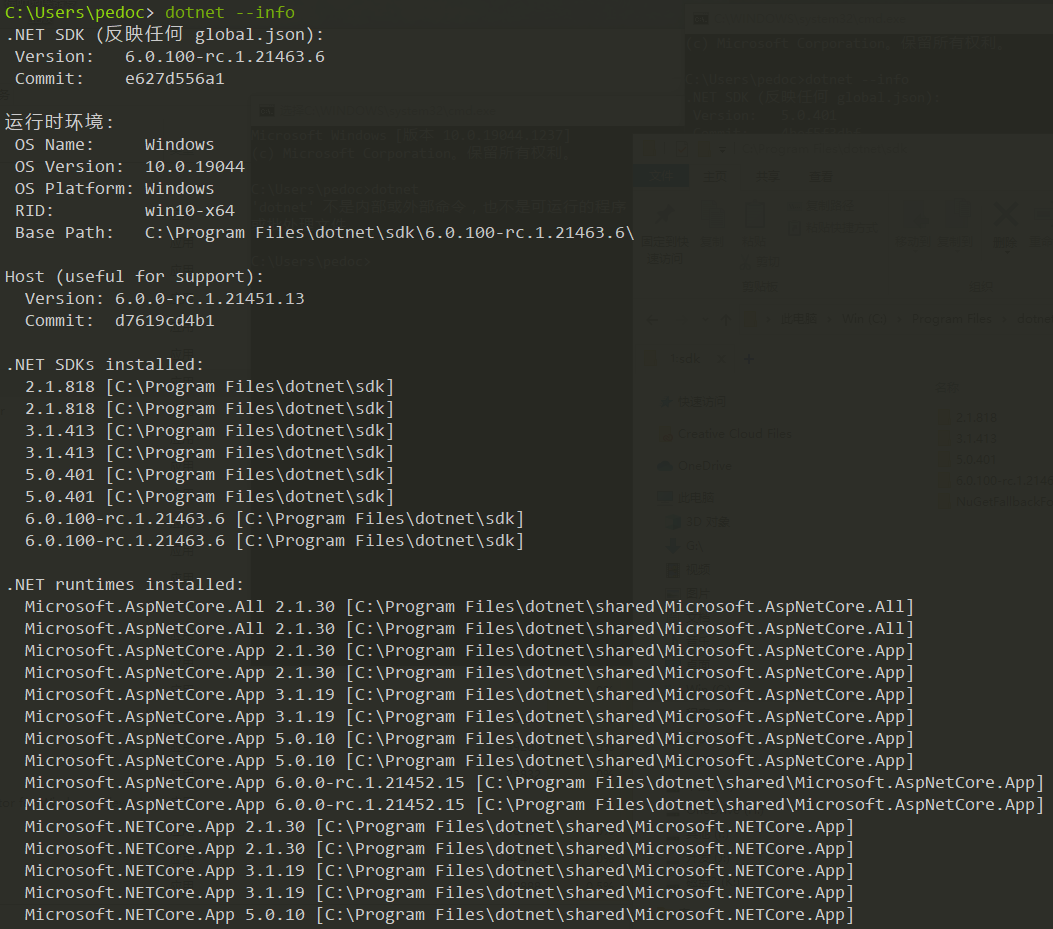Open a new Explorer tab with plus button
1053x929 pixels.
click(748, 359)
